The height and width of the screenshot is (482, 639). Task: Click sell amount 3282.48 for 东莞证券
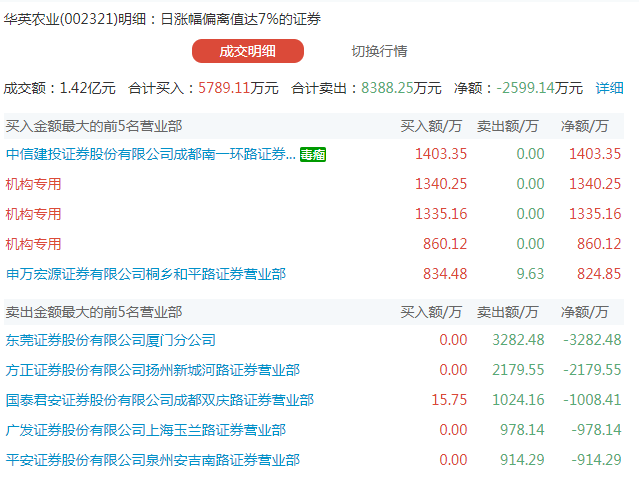coord(518,340)
